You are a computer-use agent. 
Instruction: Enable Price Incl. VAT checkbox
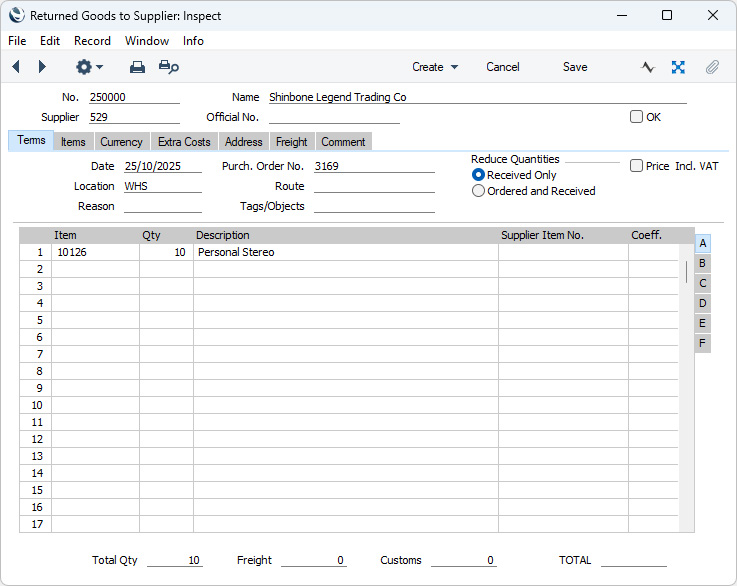coord(636,165)
